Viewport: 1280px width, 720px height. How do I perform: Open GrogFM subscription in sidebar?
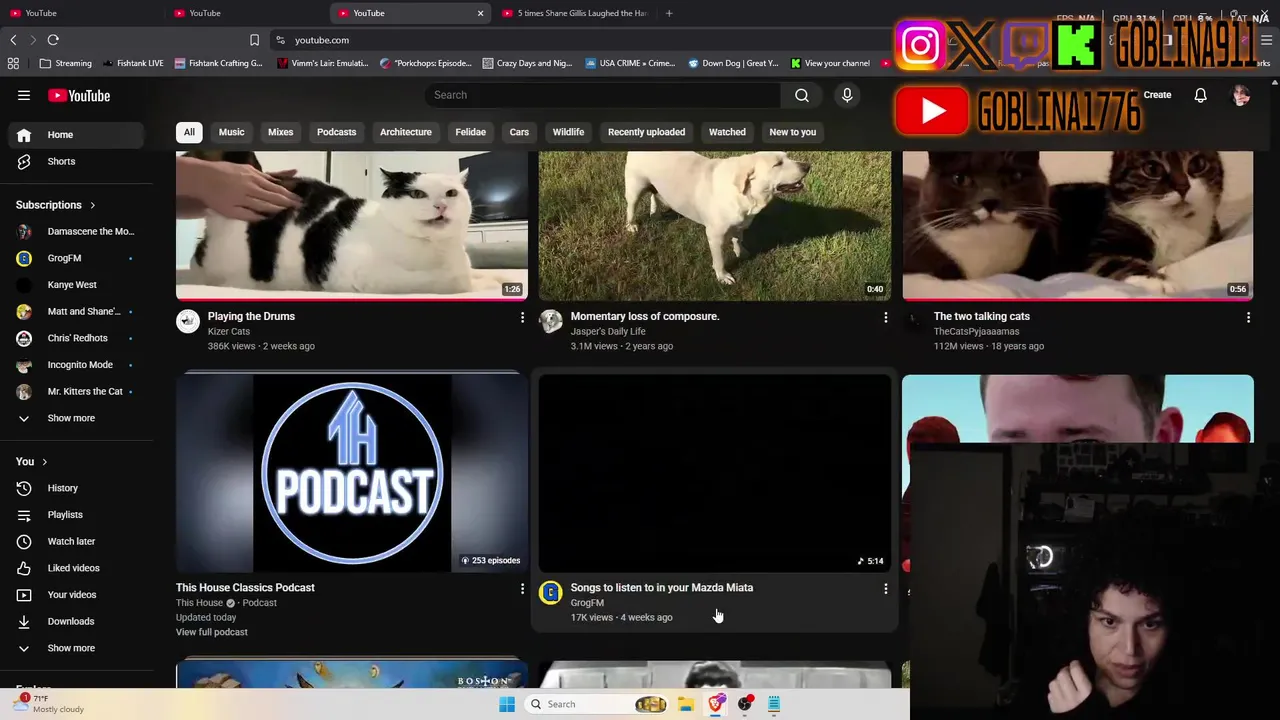point(76,258)
